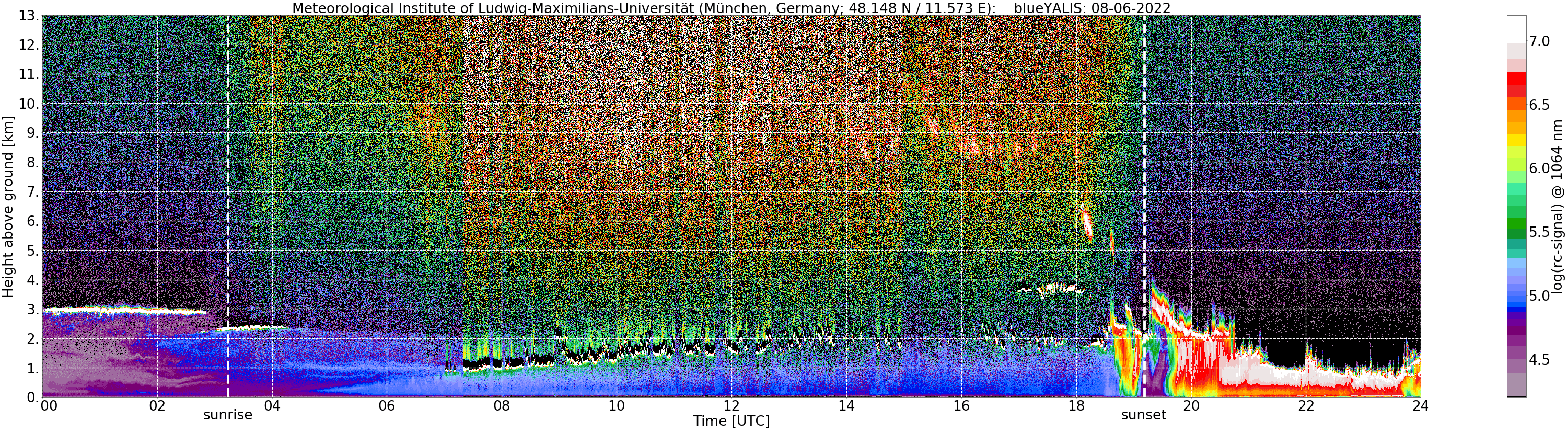Click the '18' time tick label
The height and width of the screenshot is (431, 1568).
point(1076,406)
